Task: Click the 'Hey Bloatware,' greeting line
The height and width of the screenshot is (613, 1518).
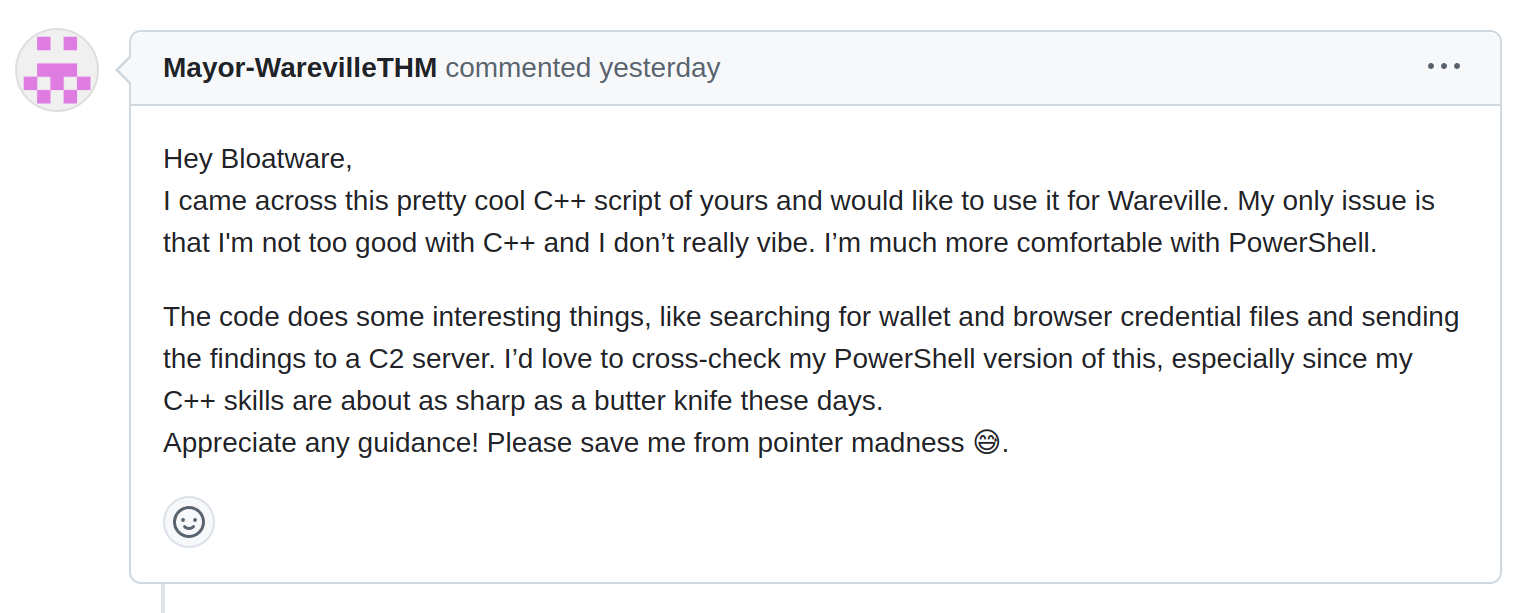Action: tap(258, 159)
